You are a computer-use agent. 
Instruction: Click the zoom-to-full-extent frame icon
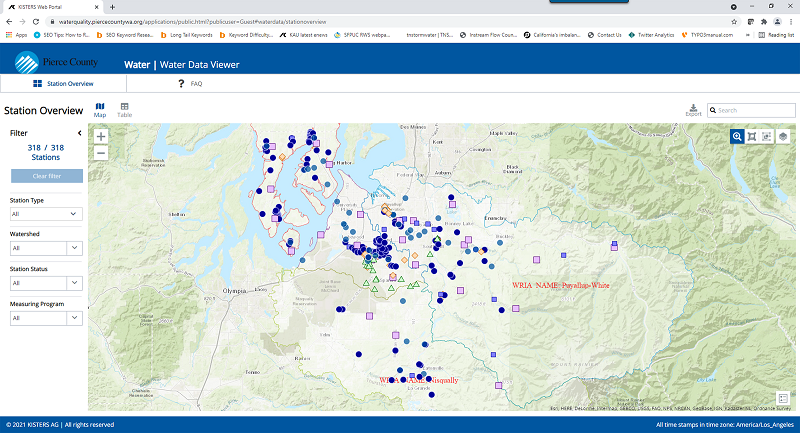coord(752,136)
